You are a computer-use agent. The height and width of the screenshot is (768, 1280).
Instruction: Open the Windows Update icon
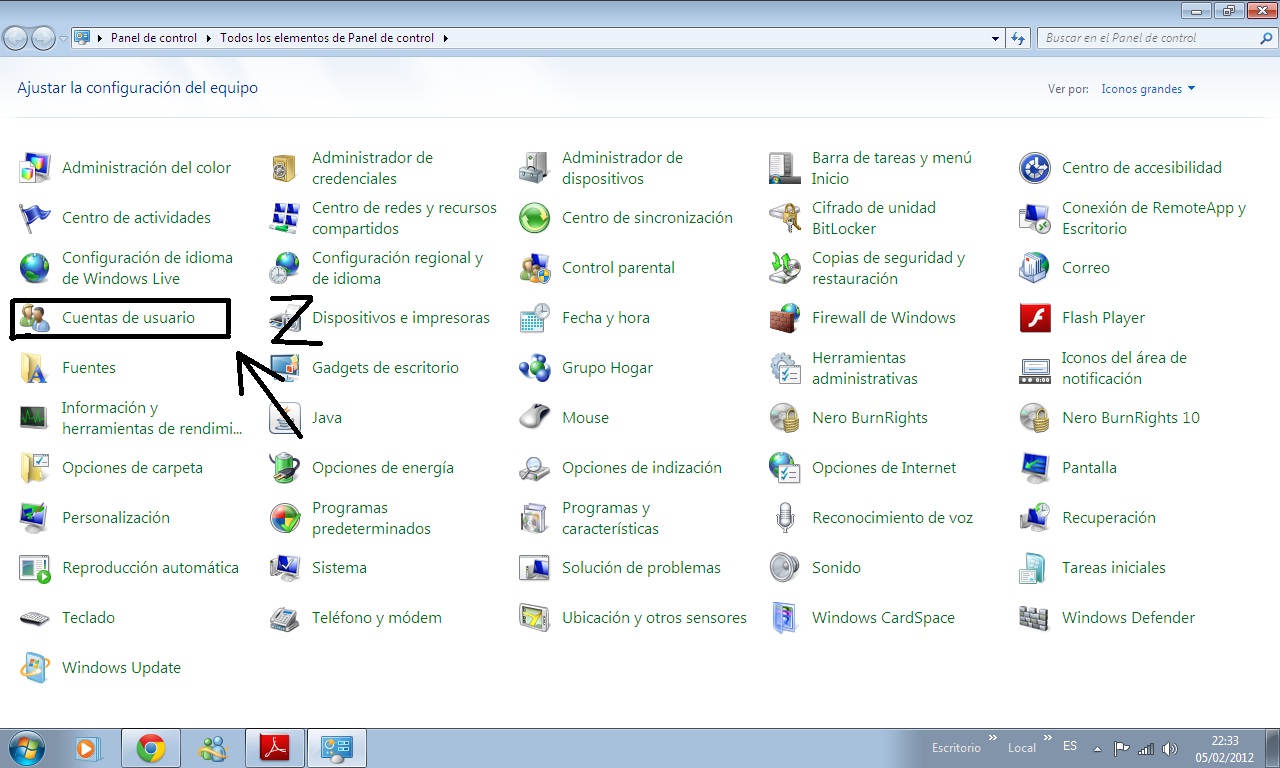click(35, 668)
